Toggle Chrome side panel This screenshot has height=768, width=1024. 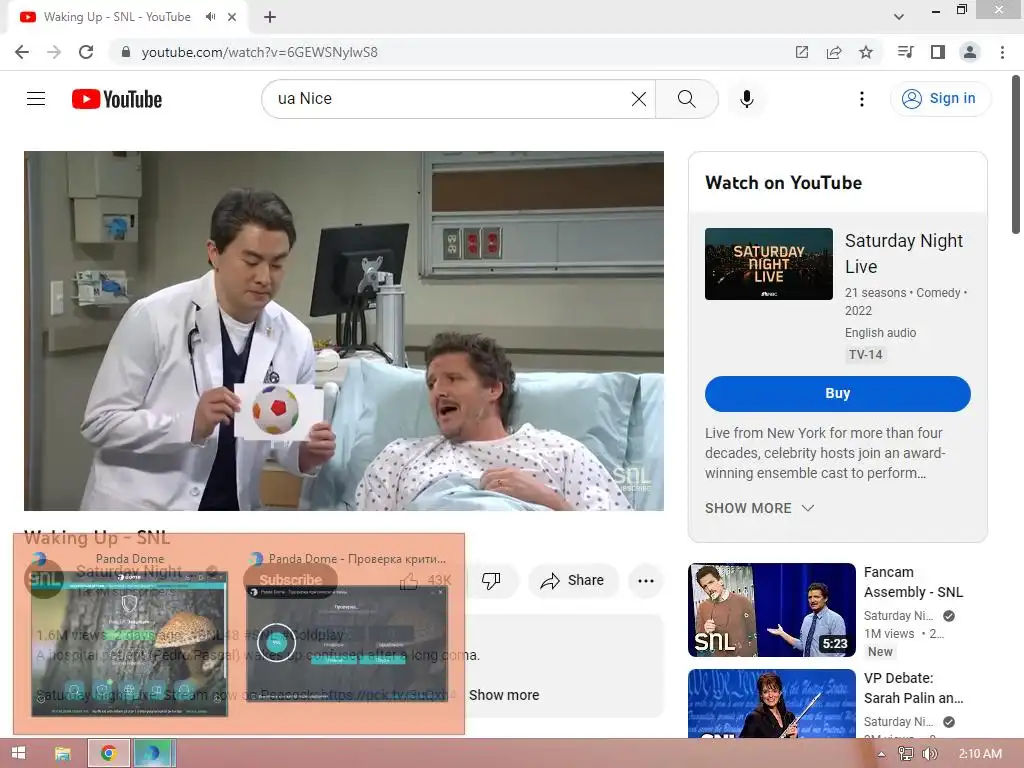coord(938,52)
